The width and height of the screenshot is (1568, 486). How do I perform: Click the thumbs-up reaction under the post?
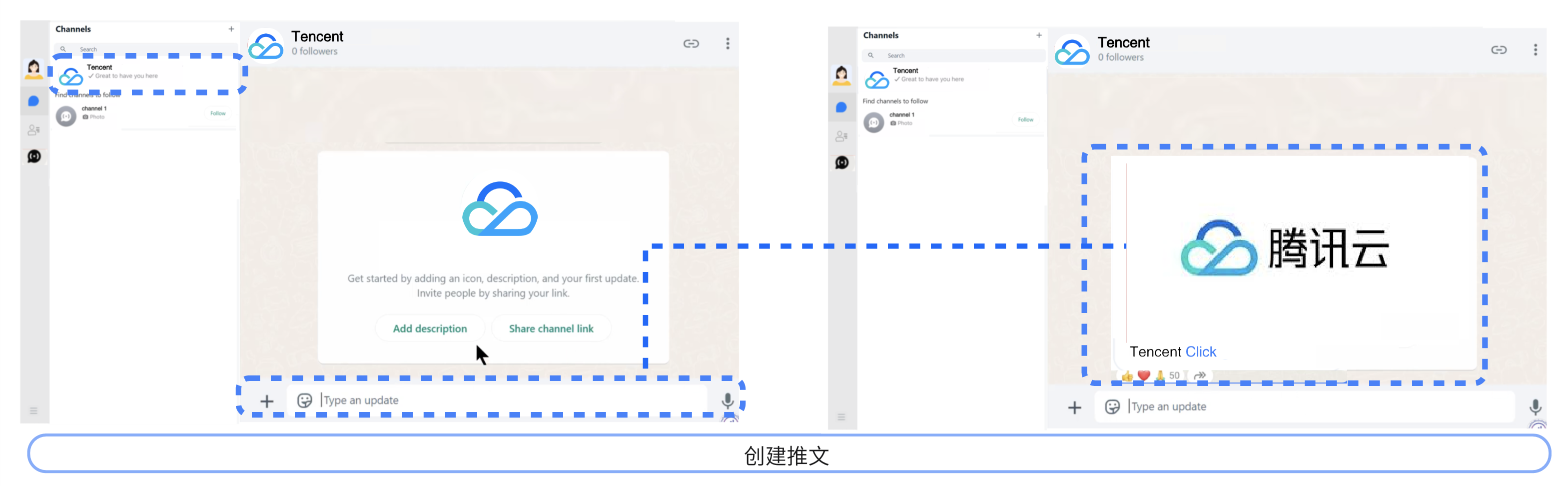[1127, 376]
